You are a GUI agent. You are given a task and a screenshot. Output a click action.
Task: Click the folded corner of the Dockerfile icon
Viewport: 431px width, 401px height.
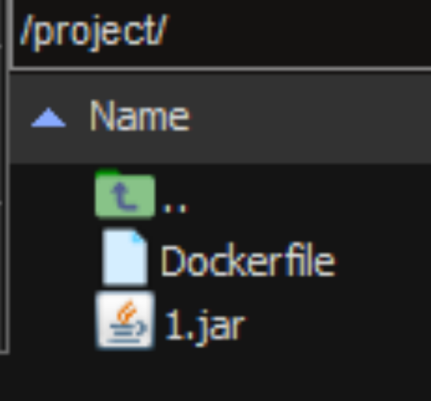139,236
